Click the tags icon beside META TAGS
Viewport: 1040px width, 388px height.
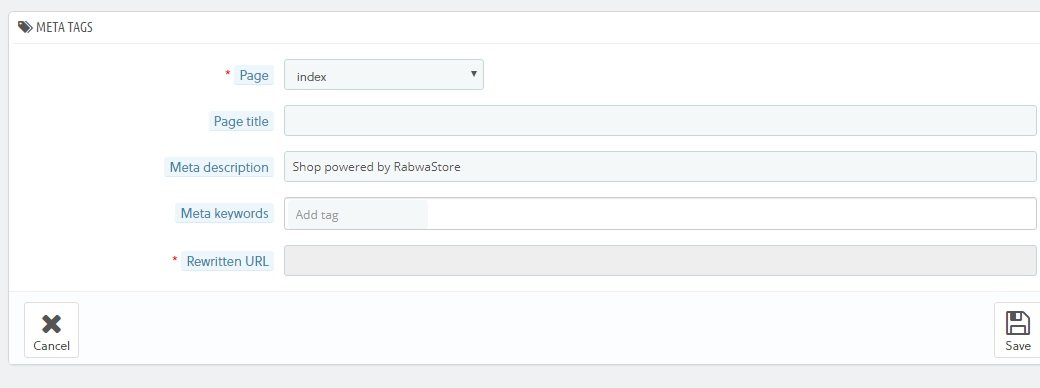(x=25, y=27)
